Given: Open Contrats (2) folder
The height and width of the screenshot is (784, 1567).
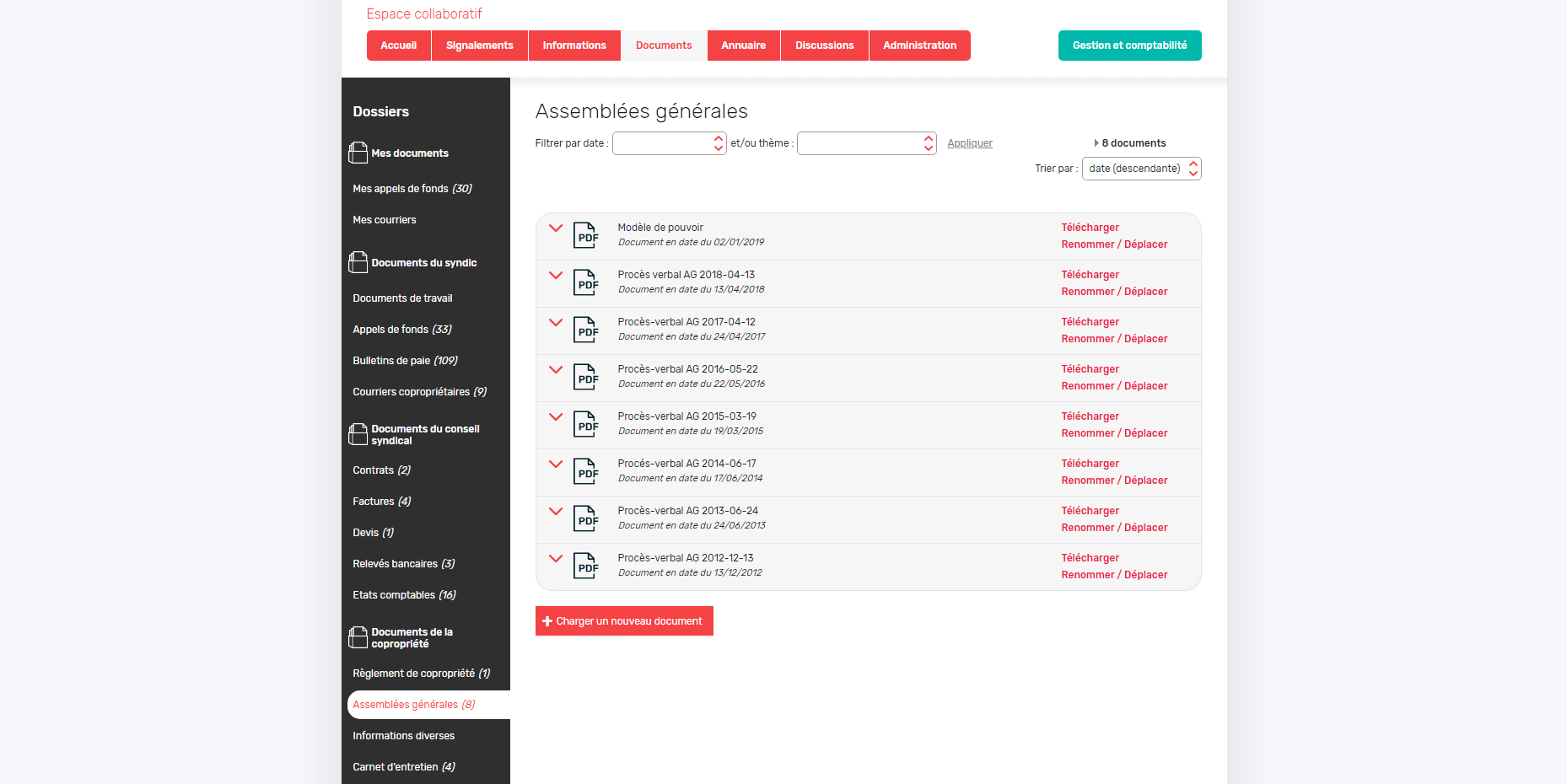Looking at the screenshot, I should (382, 470).
